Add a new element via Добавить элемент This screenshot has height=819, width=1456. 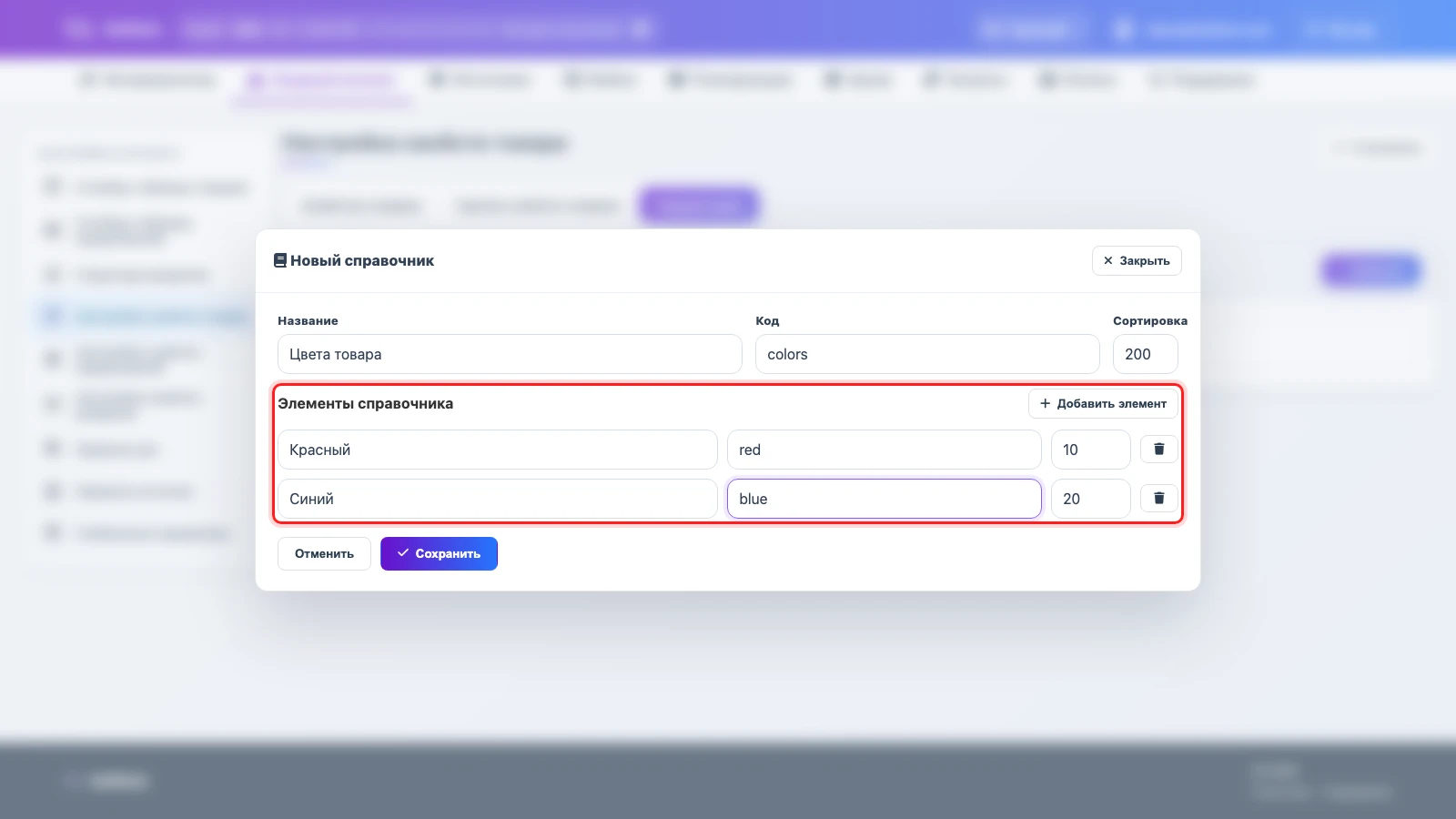(x=1103, y=403)
